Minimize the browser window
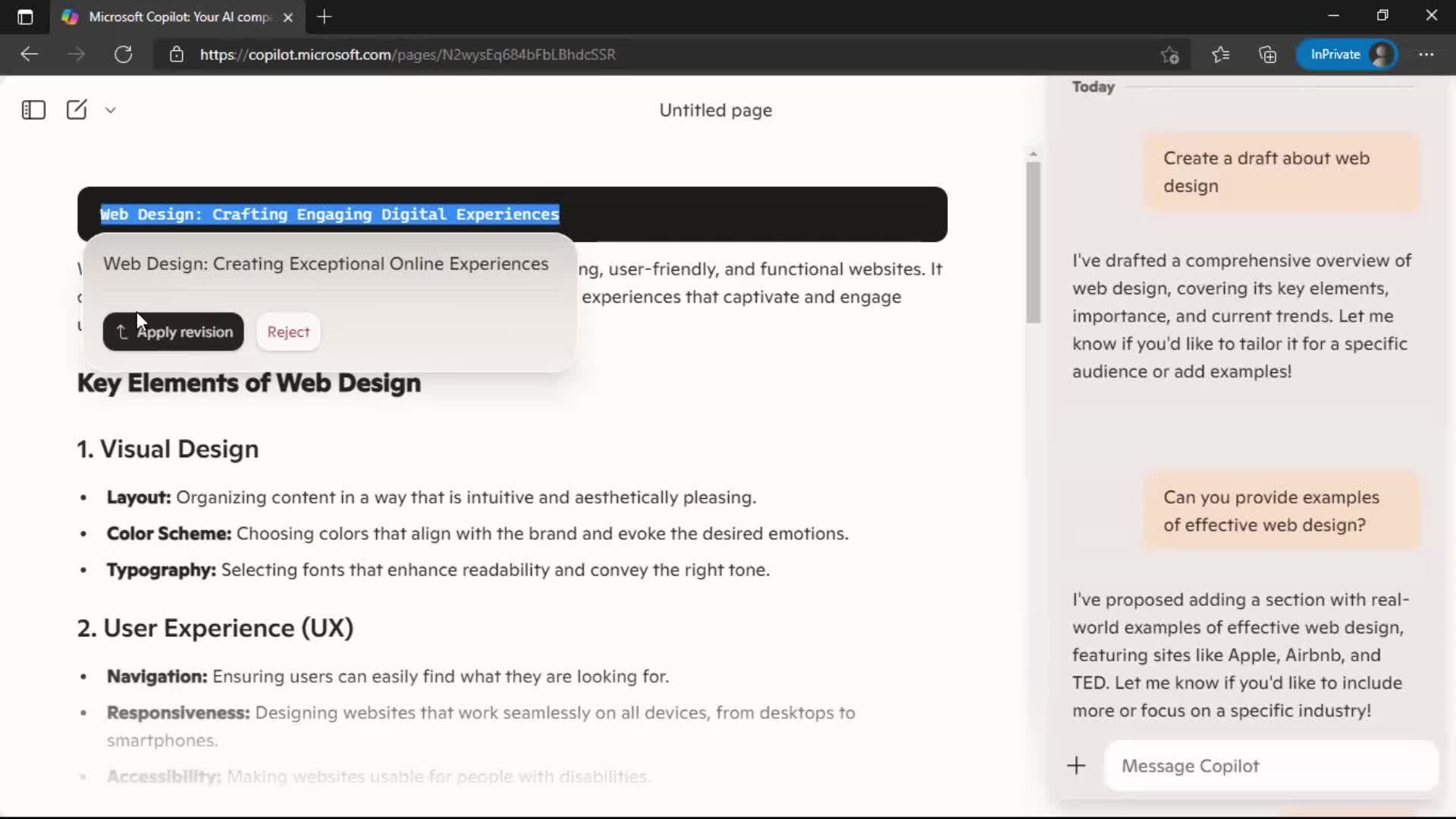This screenshot has height=819, width=1456. coord(1334,16)
